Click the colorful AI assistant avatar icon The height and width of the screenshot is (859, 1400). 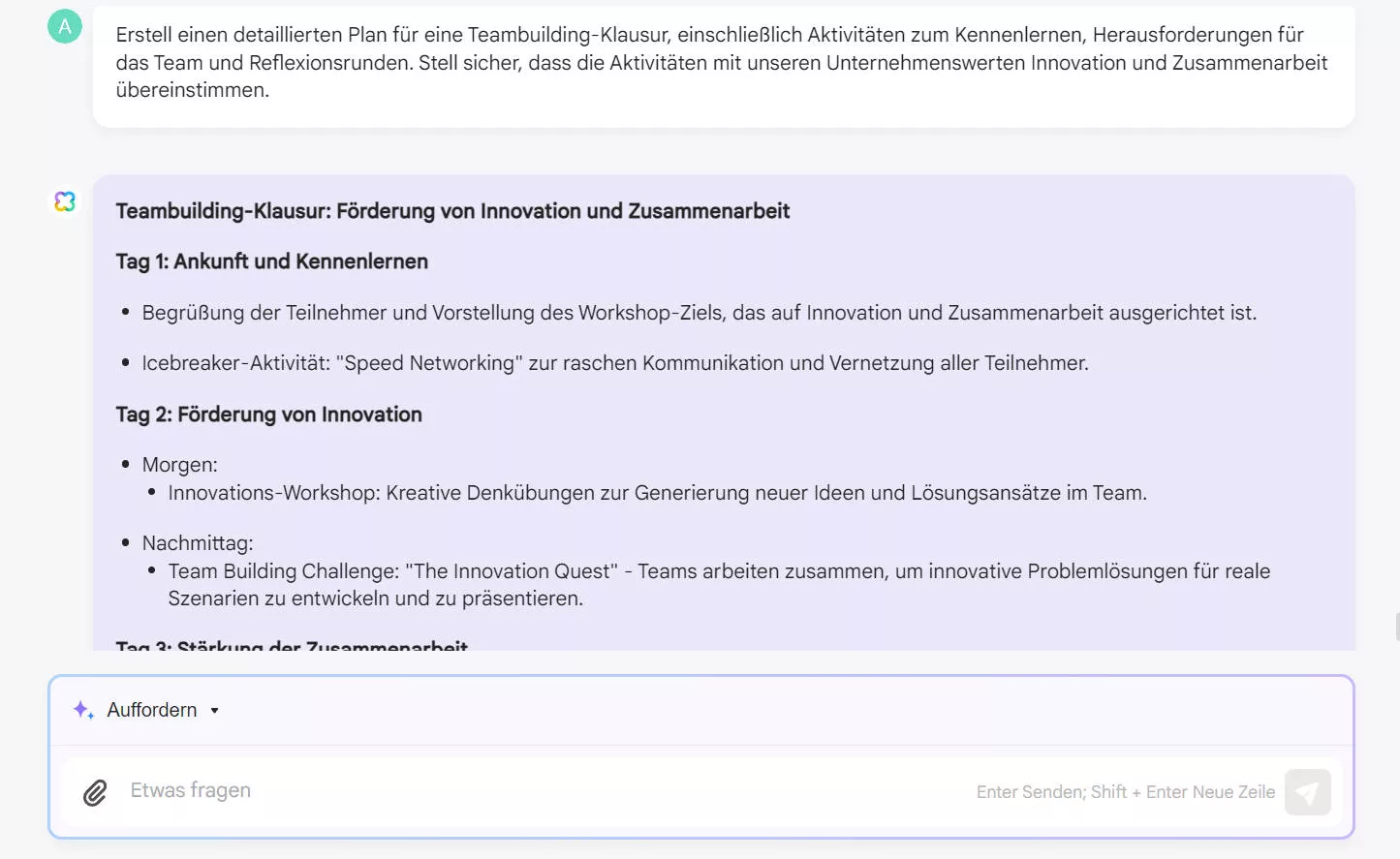tap(64, 201)
